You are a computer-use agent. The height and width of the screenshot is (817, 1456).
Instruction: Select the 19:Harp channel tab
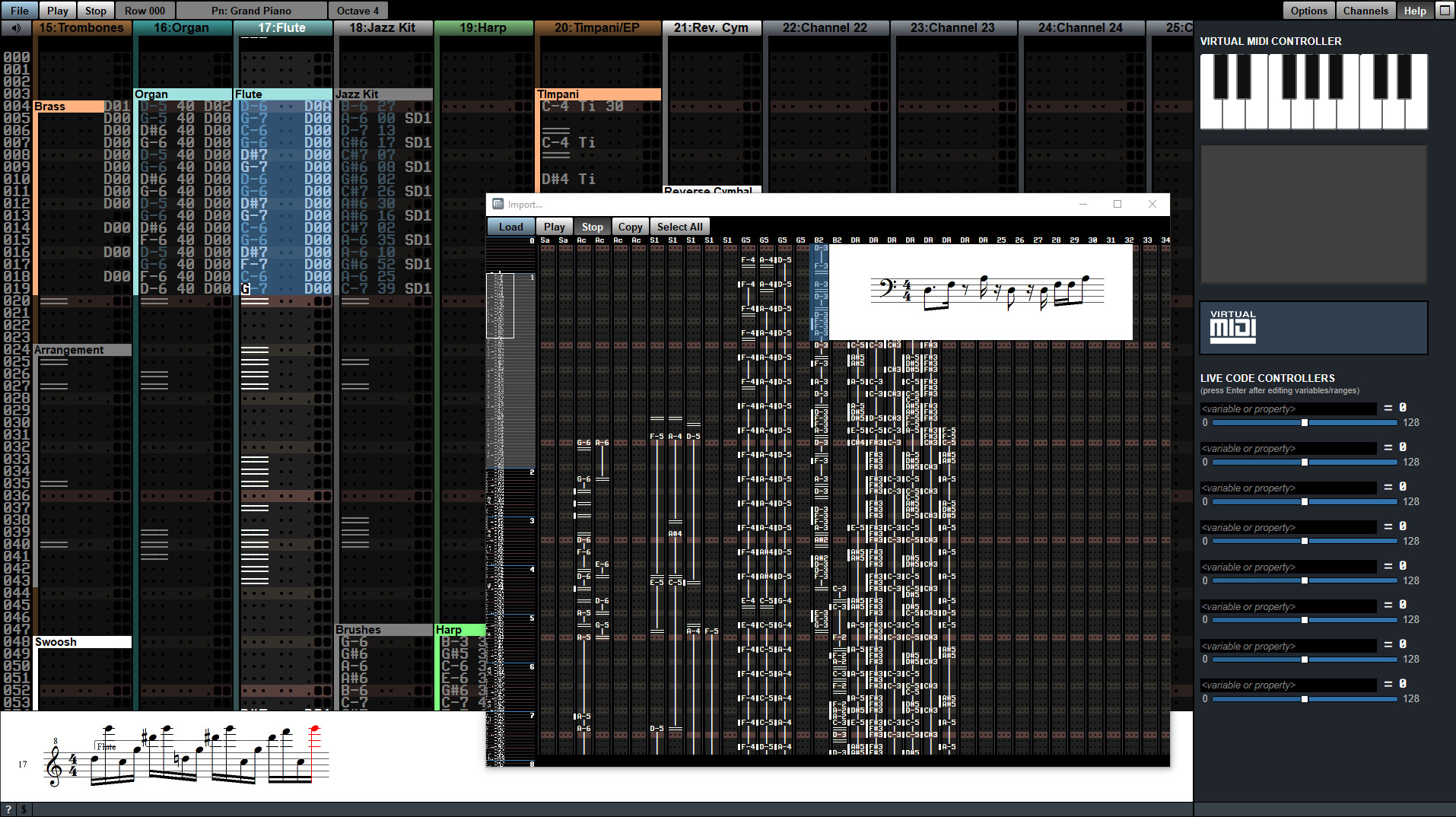click(x=484, y=27)
